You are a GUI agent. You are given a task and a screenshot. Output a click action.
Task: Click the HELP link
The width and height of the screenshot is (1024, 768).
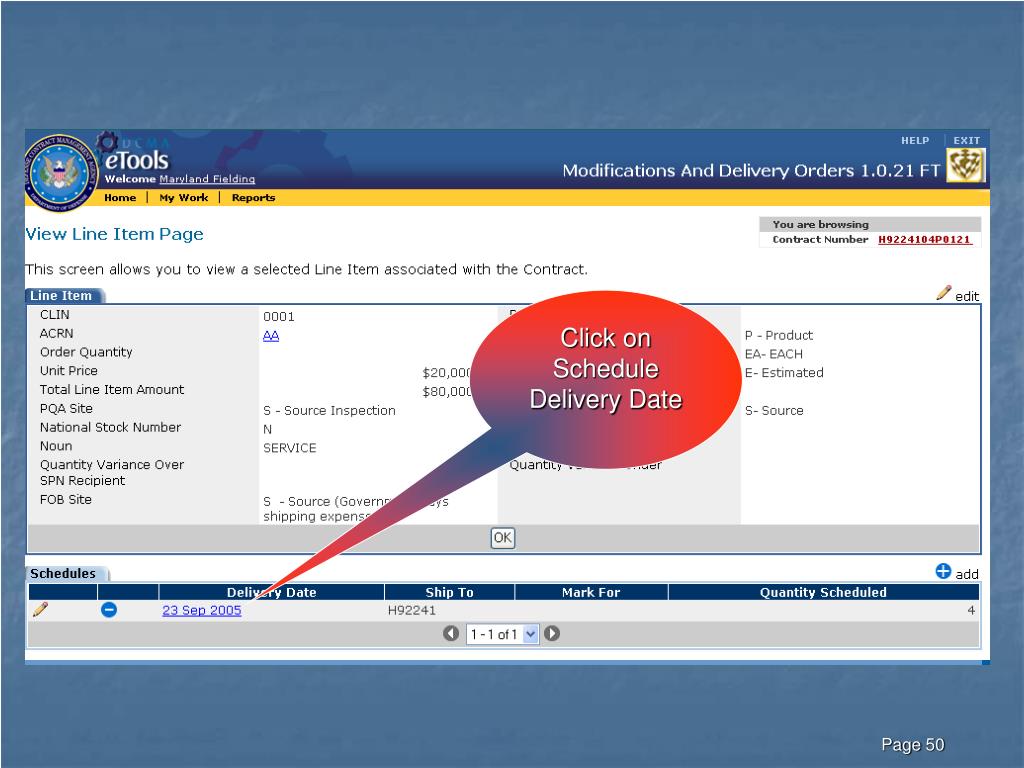pos(914,141)
